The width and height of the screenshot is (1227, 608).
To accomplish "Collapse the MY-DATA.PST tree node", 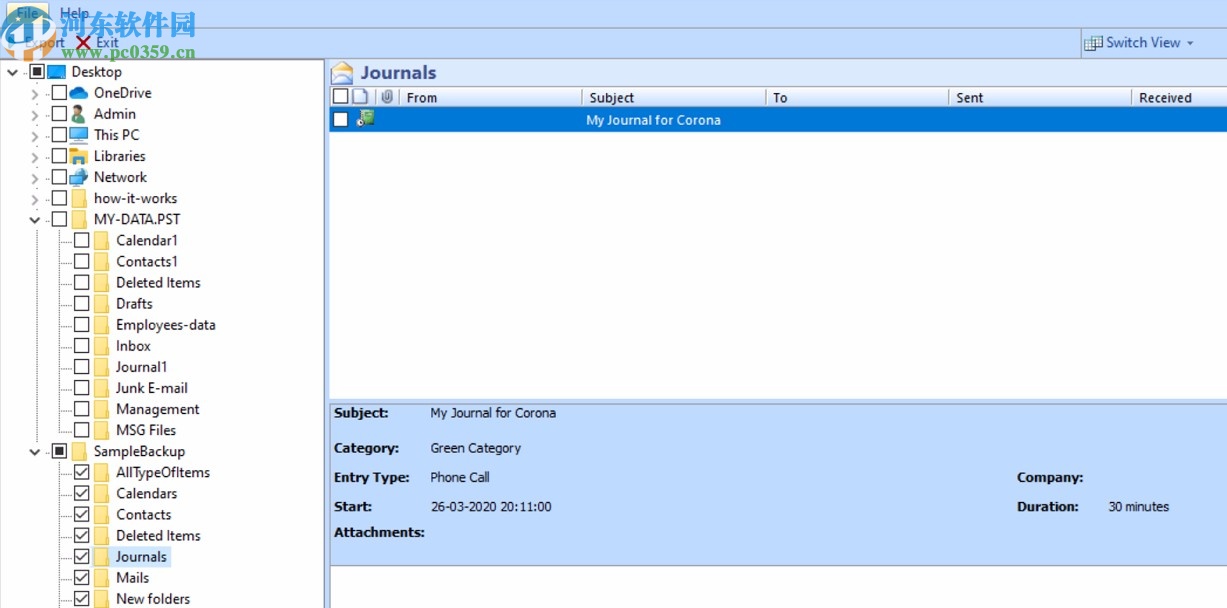I will (x=32, y=219).
